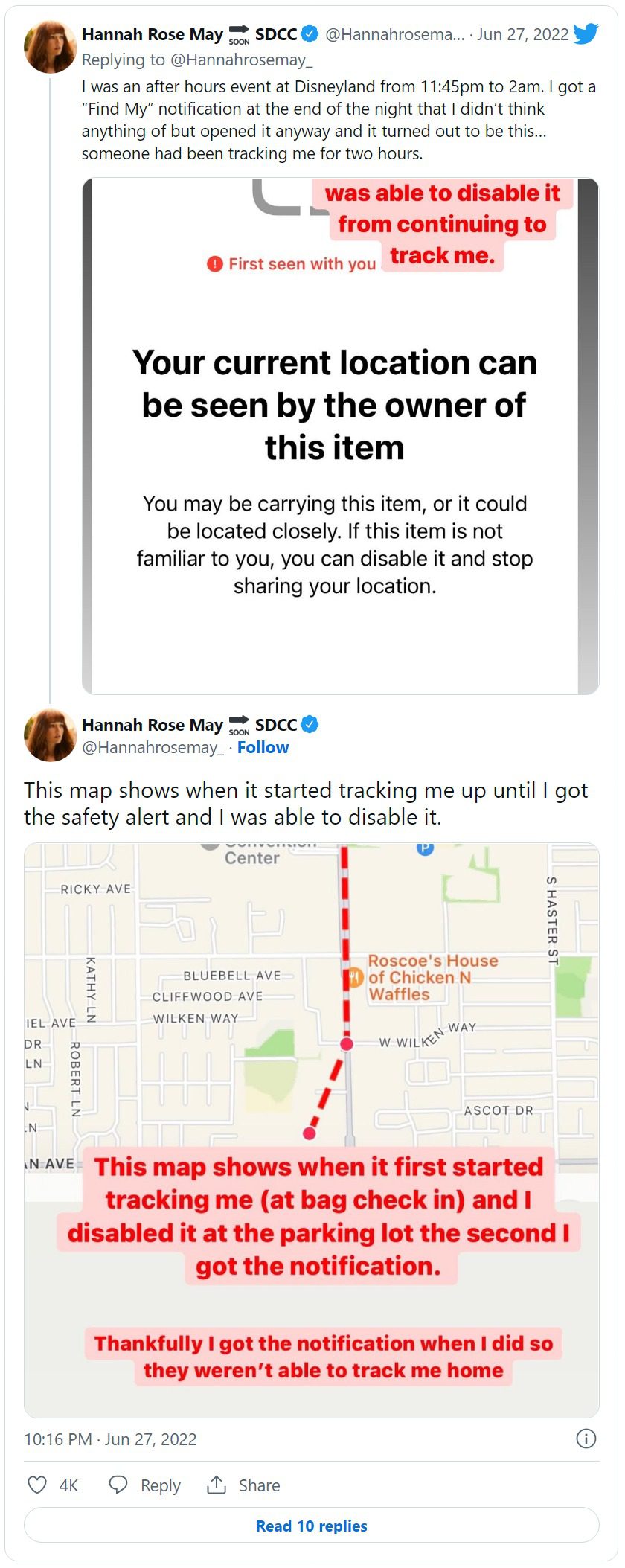Click the Follow link

click(263, 747)
